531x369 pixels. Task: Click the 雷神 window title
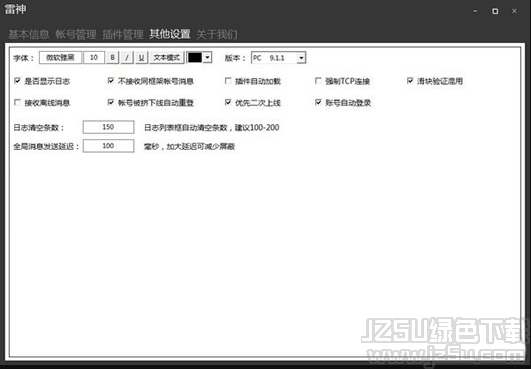click(16, 10)
